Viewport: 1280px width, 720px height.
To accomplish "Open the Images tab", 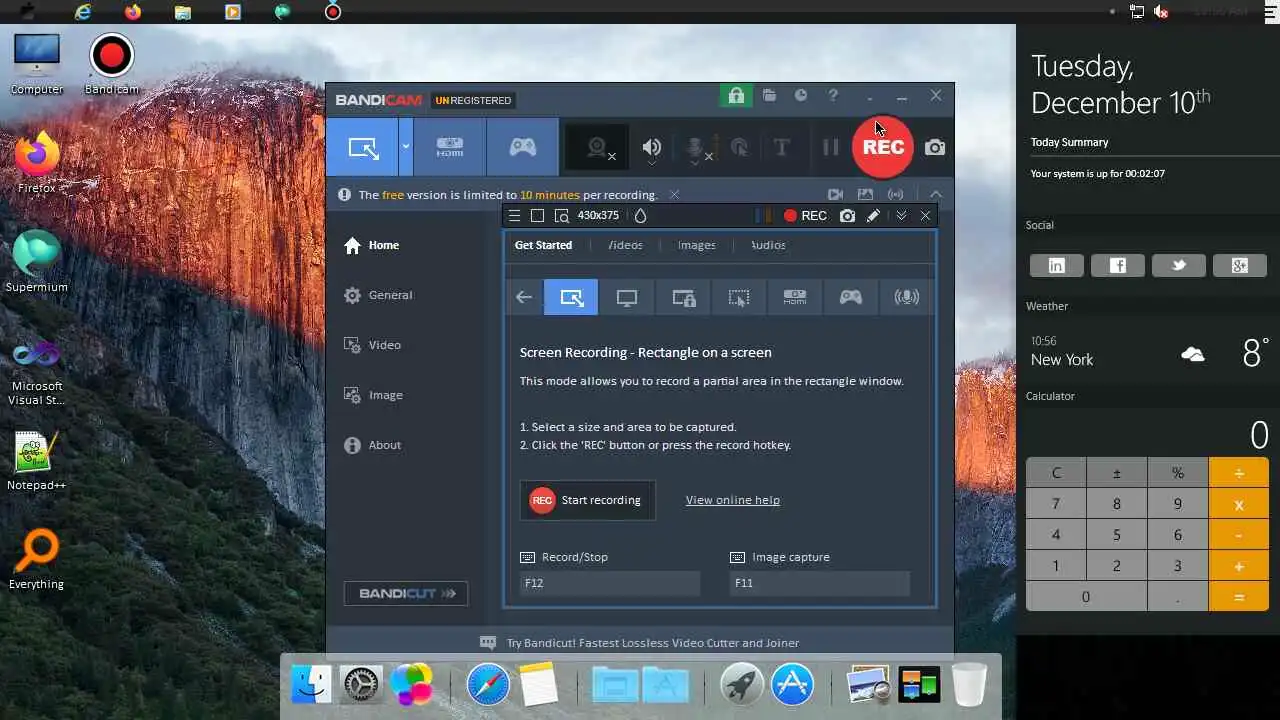I will (x=696, y=245).
